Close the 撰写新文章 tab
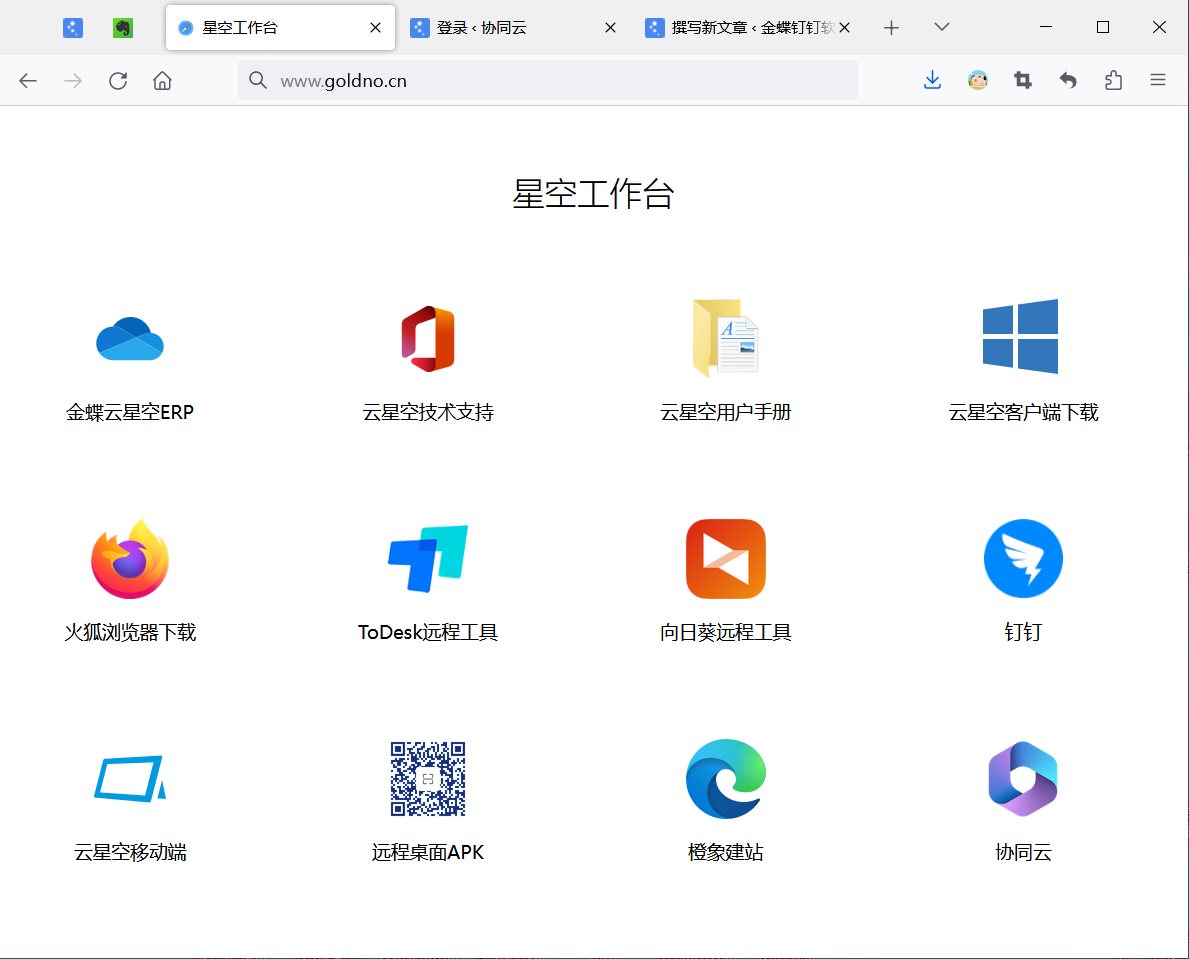Image resolution: width=1189 pixels, height=959 pixels. click(x=845, y=28)
